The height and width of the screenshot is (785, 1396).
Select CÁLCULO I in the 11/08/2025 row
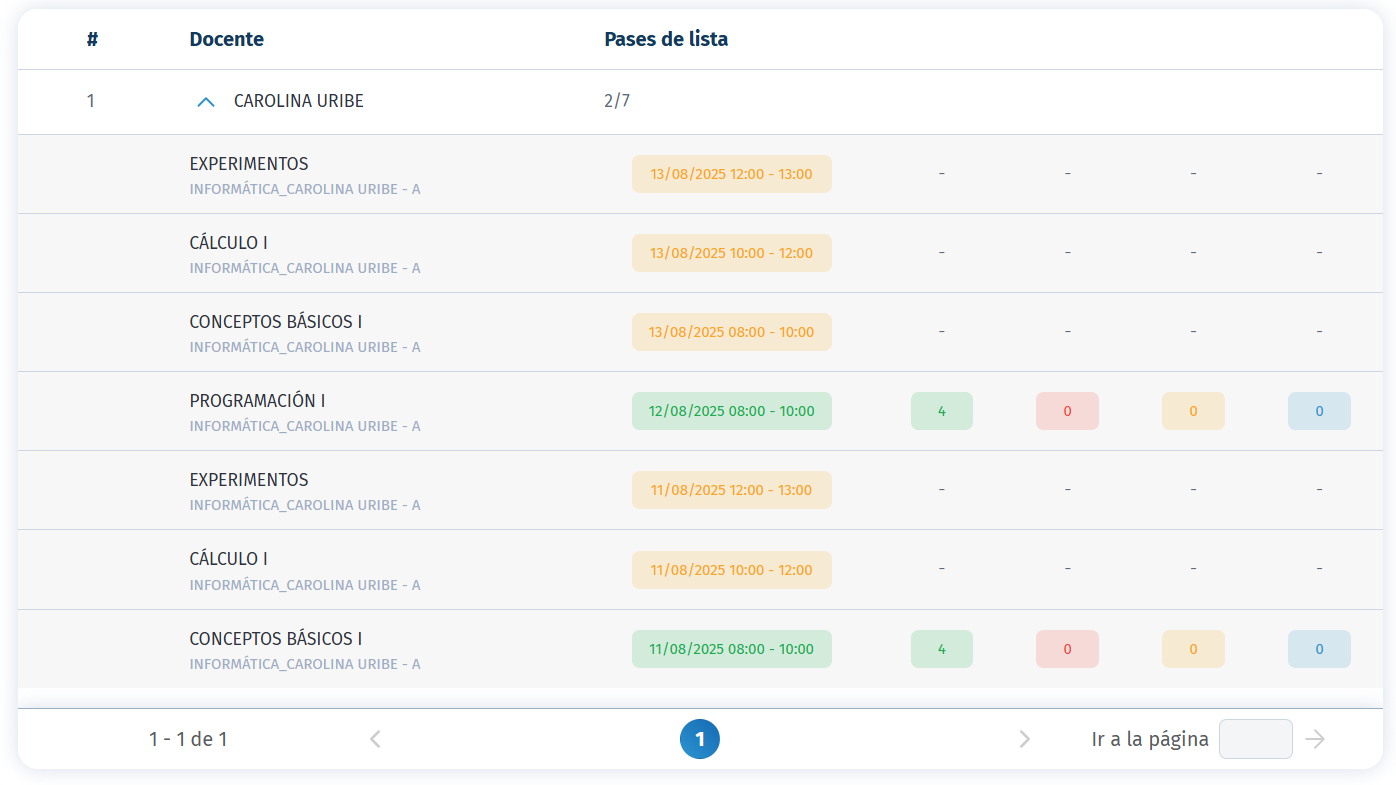pyautogui.click(x=228, y=559)
